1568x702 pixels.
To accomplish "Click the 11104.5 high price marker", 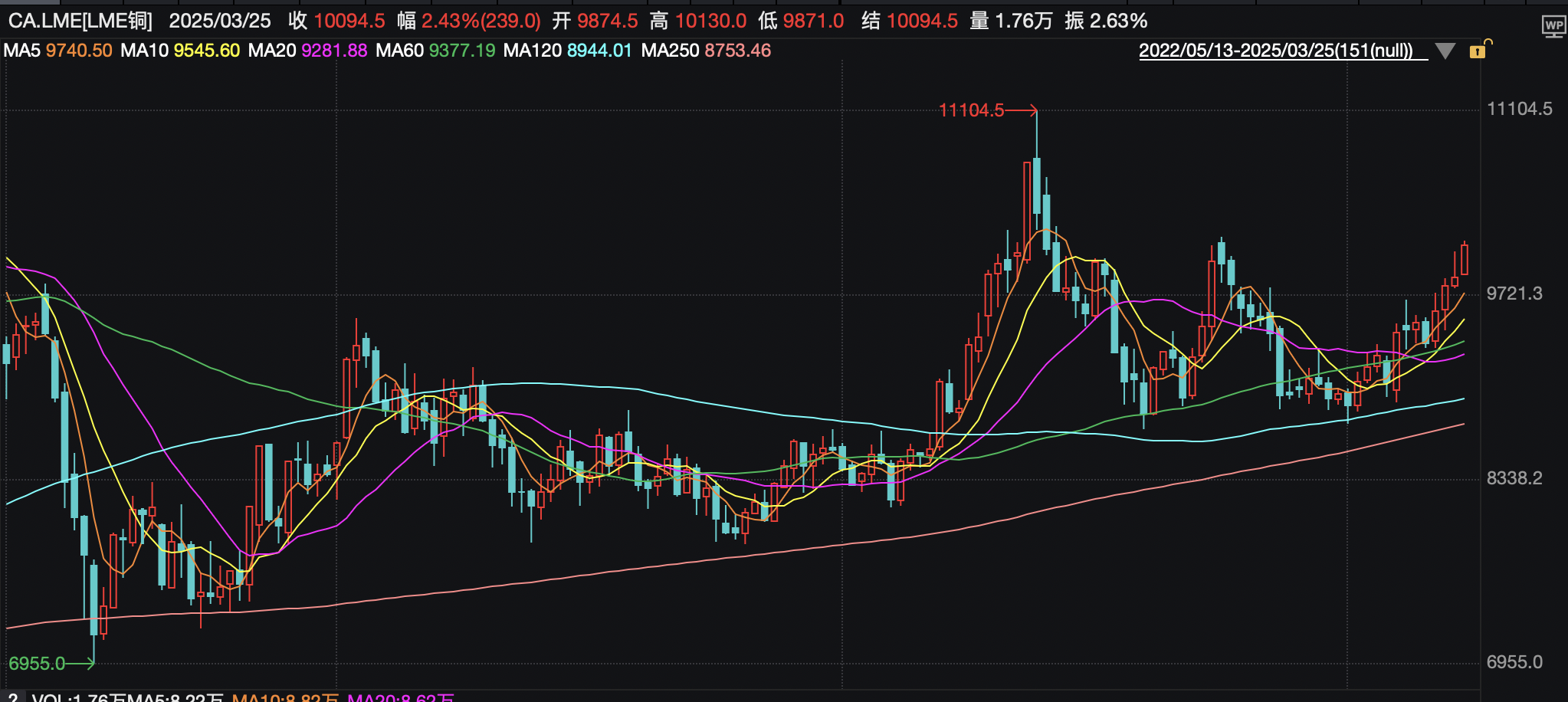I will [x=971, y=110].
